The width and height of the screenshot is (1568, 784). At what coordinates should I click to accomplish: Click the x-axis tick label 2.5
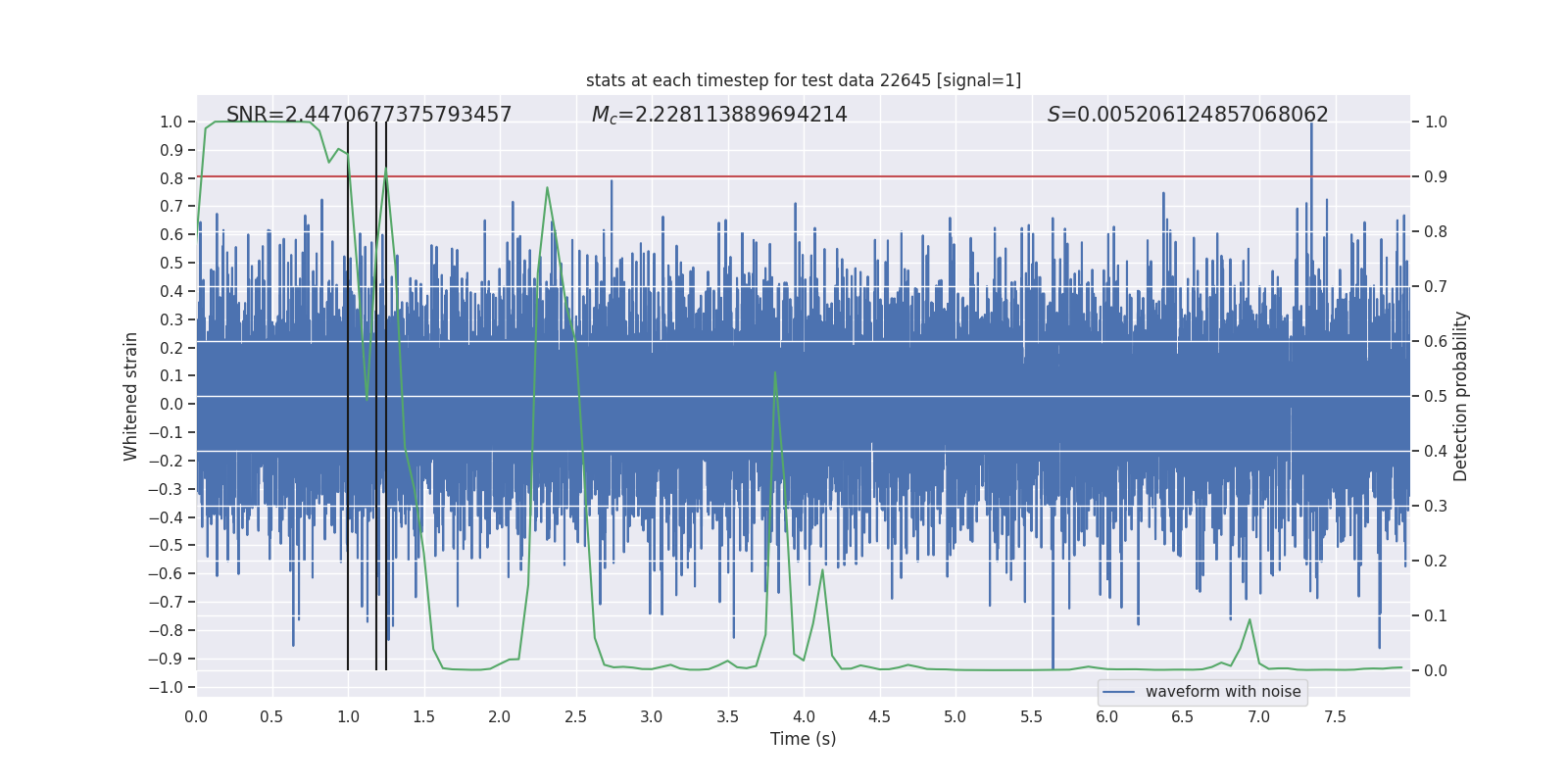(575, 716)
